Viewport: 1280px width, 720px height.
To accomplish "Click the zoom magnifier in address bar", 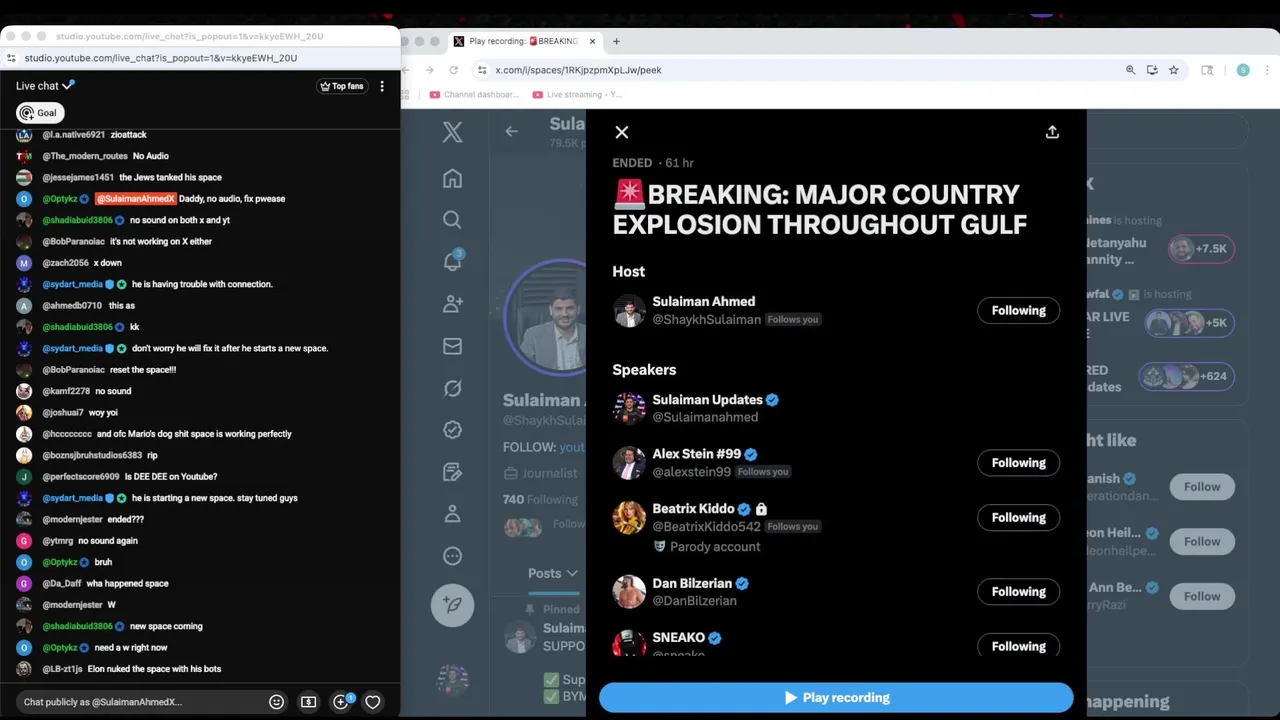I will coord(1131,70).
